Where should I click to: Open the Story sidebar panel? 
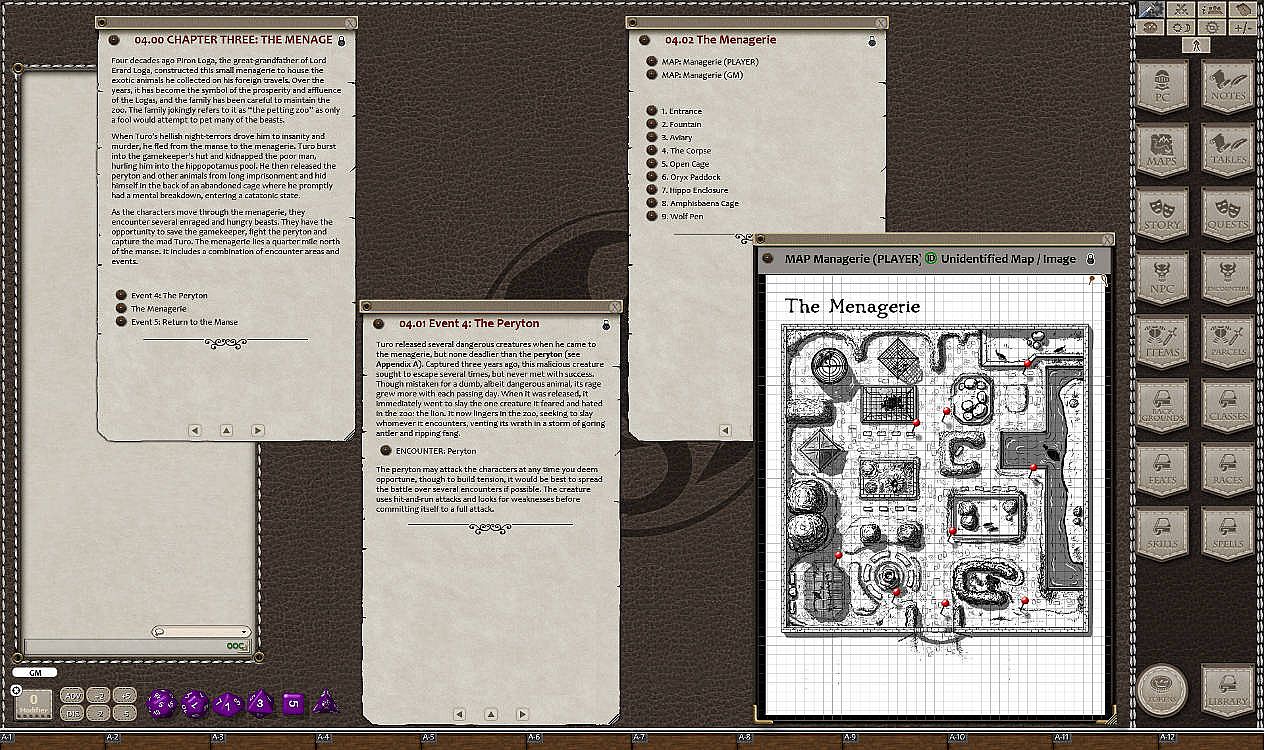pos(1161,214)
